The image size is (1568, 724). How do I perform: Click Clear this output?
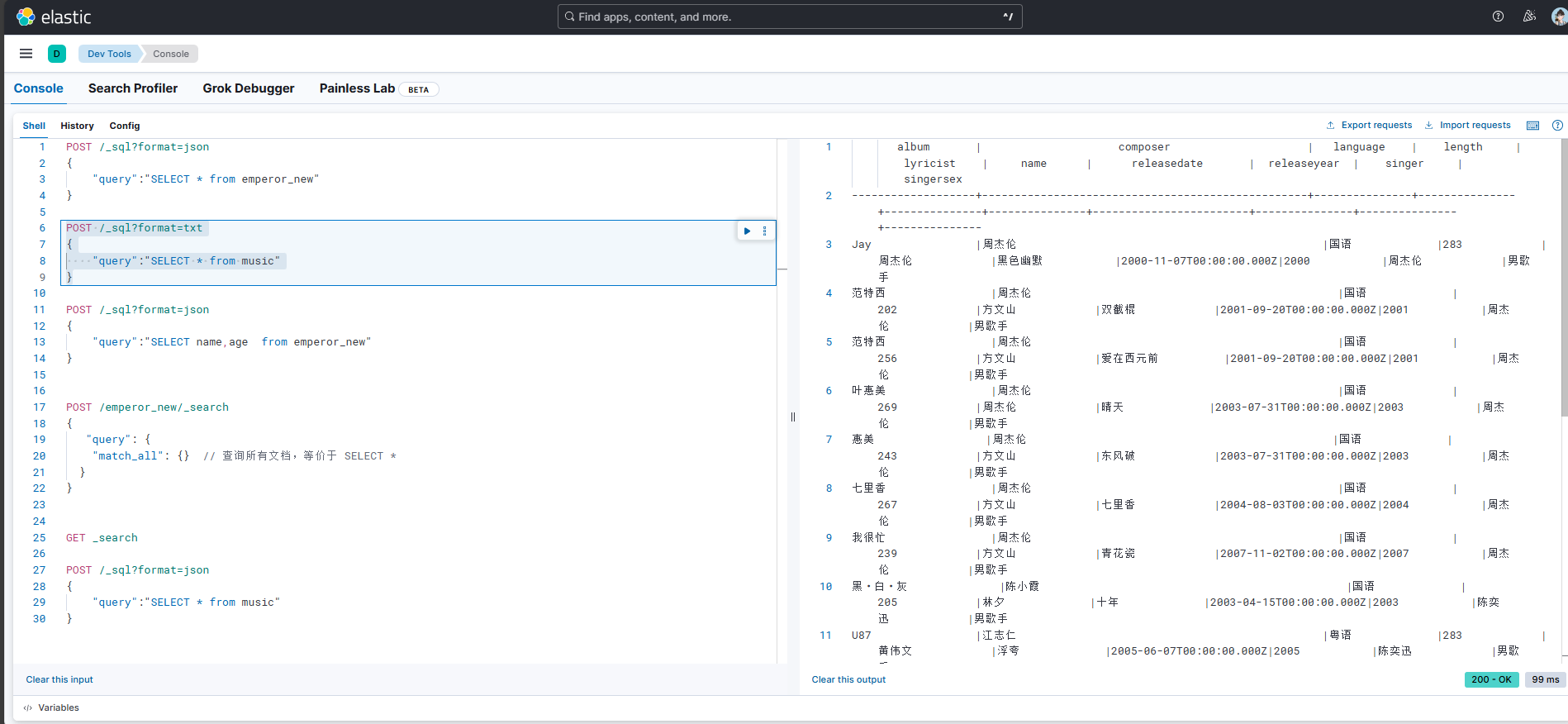click(848, 679)
